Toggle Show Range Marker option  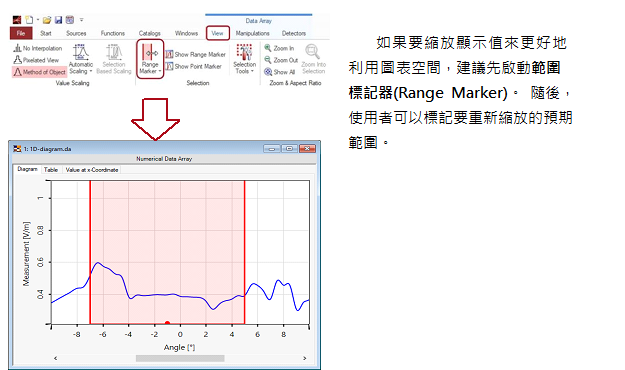click(x=195, y=54)
